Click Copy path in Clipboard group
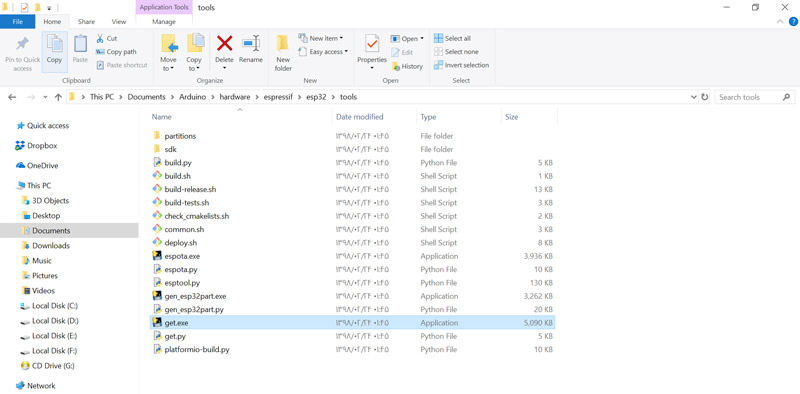 coord(116,52)
